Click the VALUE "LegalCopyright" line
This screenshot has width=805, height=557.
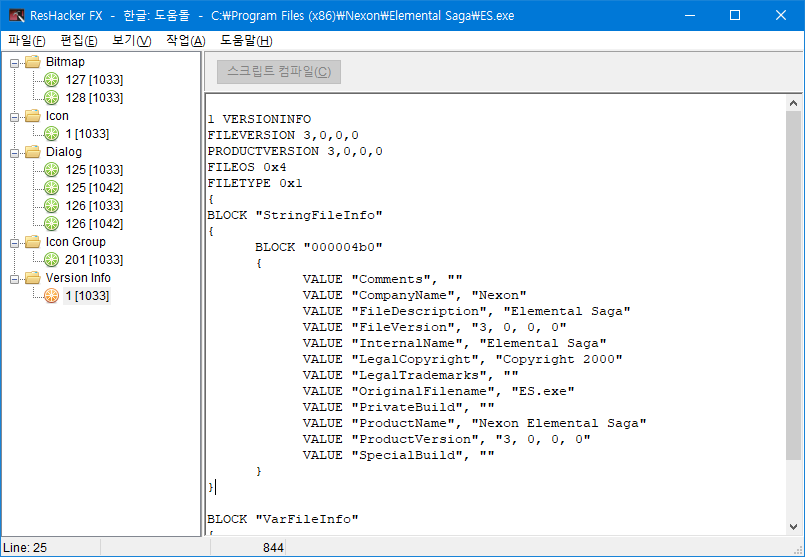point(463,359)
